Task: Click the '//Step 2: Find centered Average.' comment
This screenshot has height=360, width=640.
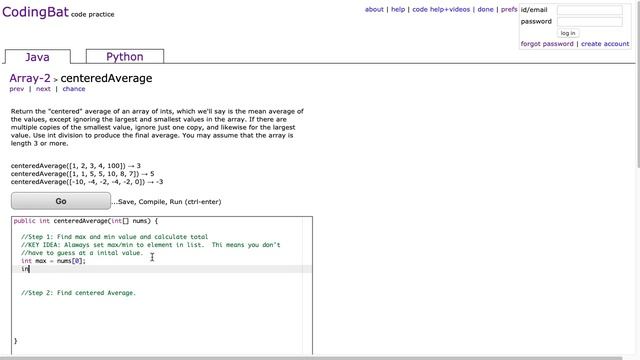Action: point(78,293)
